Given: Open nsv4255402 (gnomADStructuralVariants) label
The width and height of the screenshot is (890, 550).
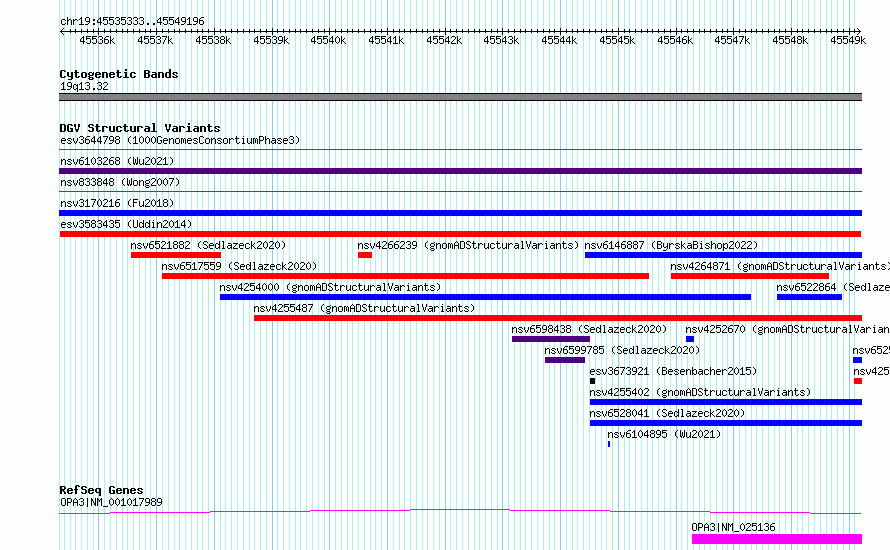Looking at the screenshot, I should 700,392.
